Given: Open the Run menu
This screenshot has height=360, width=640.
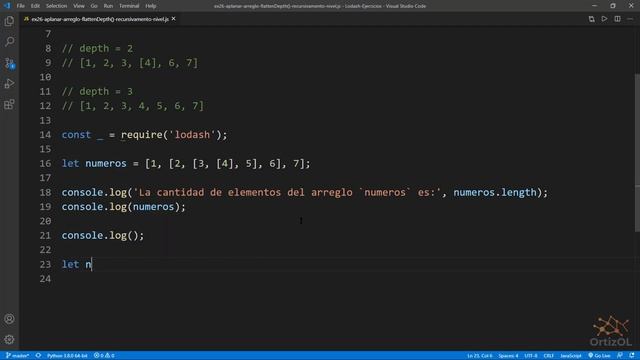Looking at the screenshot, I should 108,6.
